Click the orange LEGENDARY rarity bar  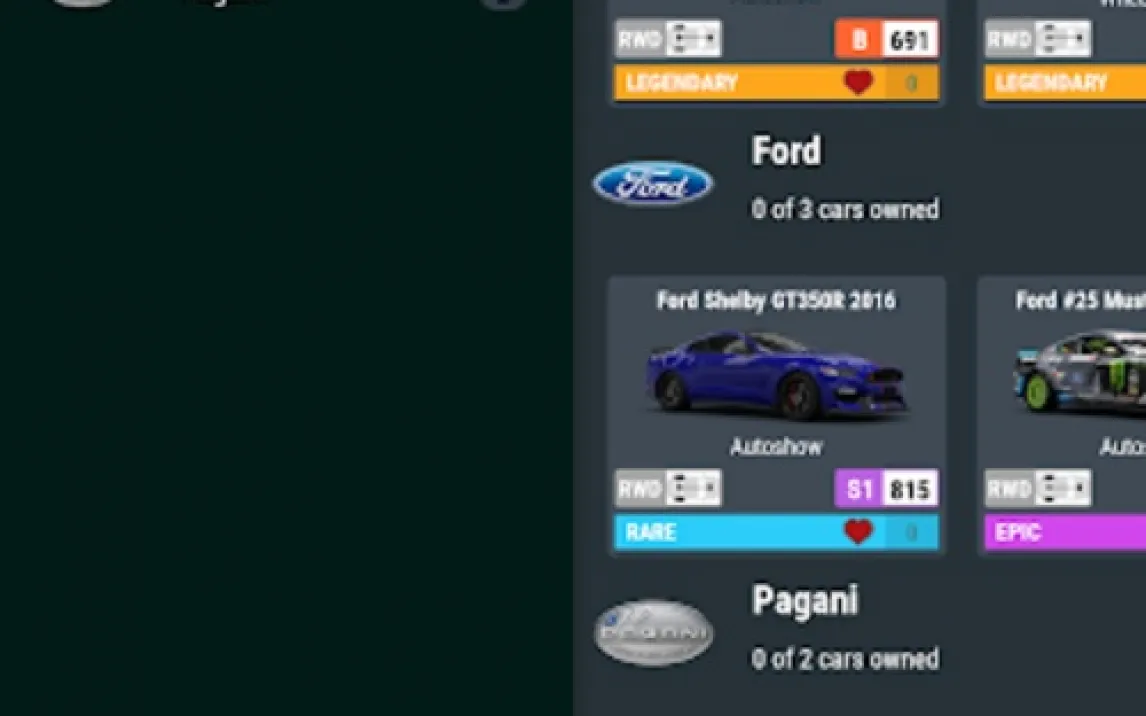click(x=776, y=83)
